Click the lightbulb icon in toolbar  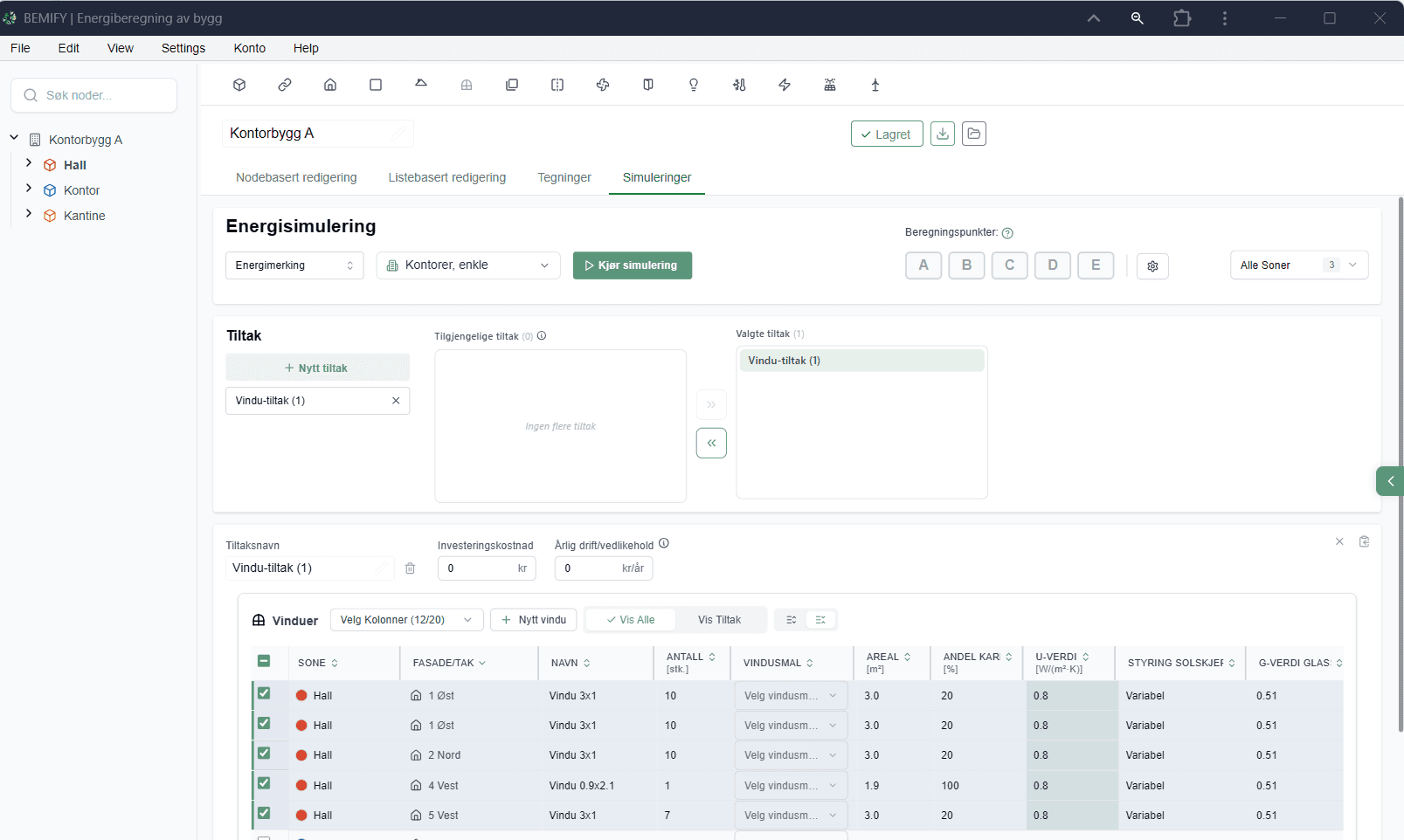click(694, 85)
